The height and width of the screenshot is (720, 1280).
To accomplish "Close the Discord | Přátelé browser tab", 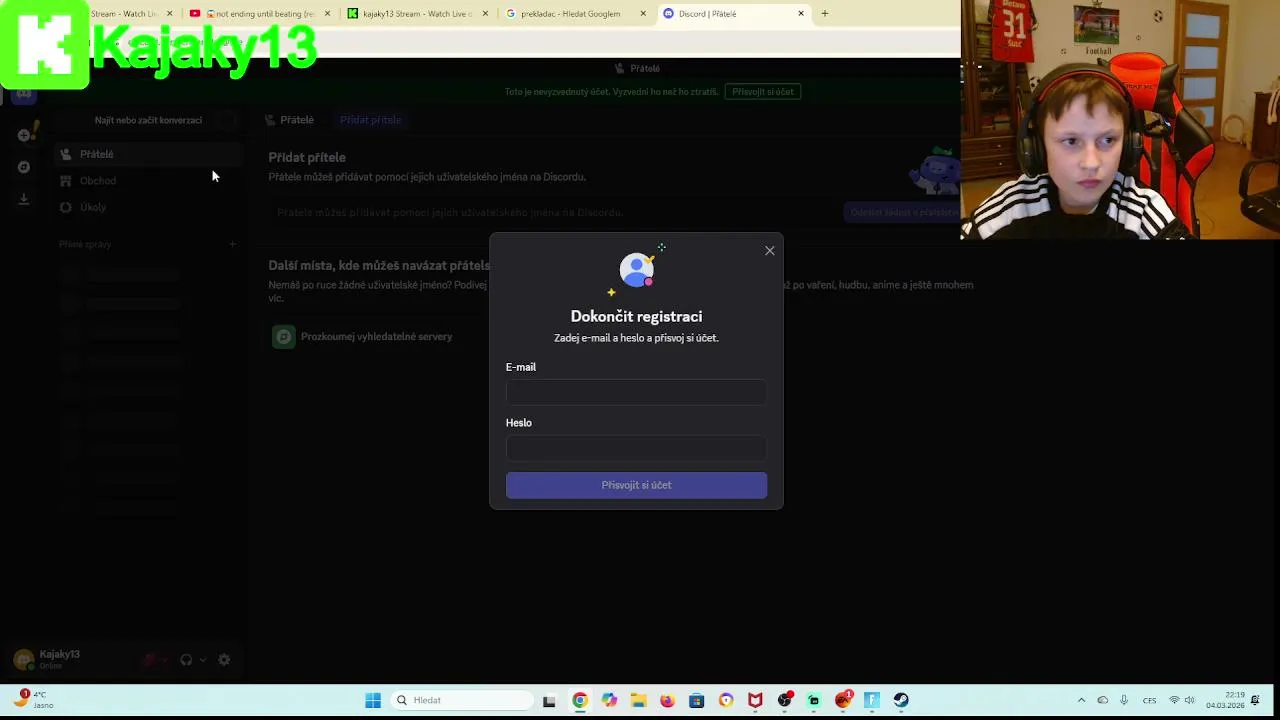I will (801, 14).
